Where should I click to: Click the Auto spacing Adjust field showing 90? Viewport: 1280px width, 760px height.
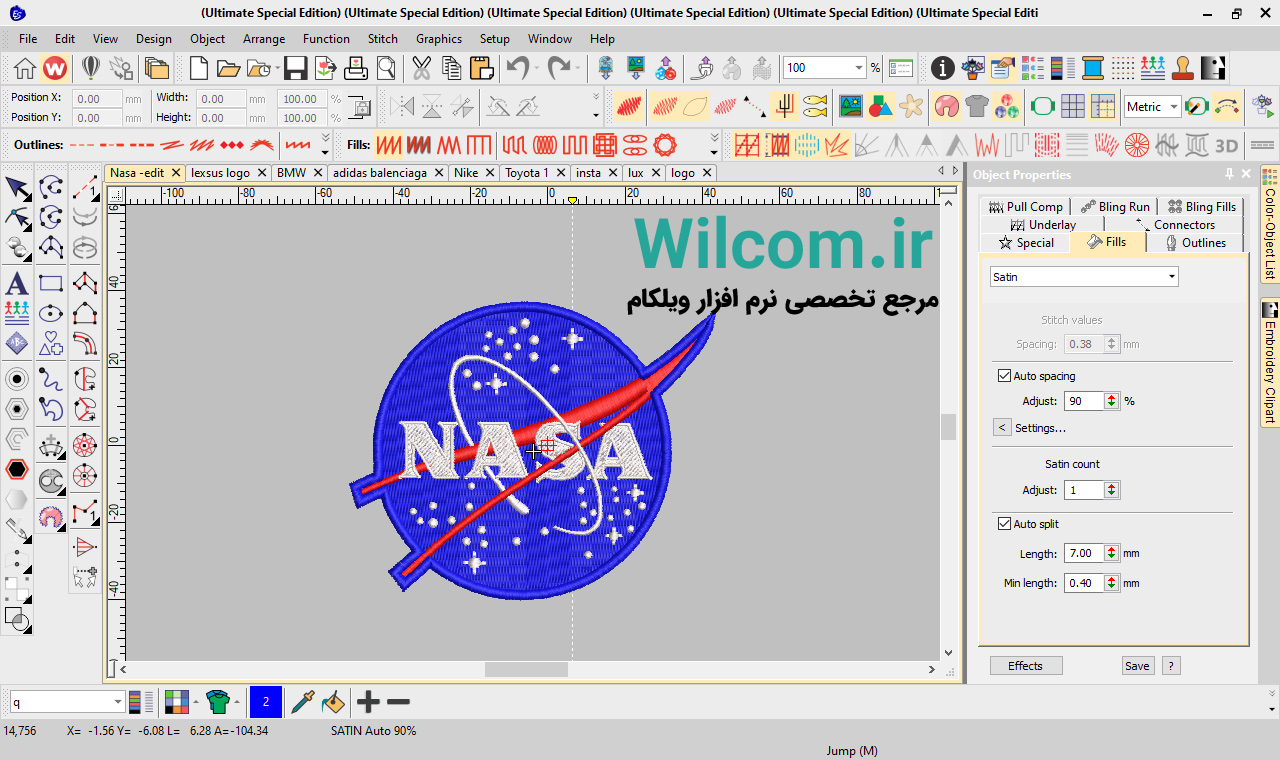tap(1084, 401)
